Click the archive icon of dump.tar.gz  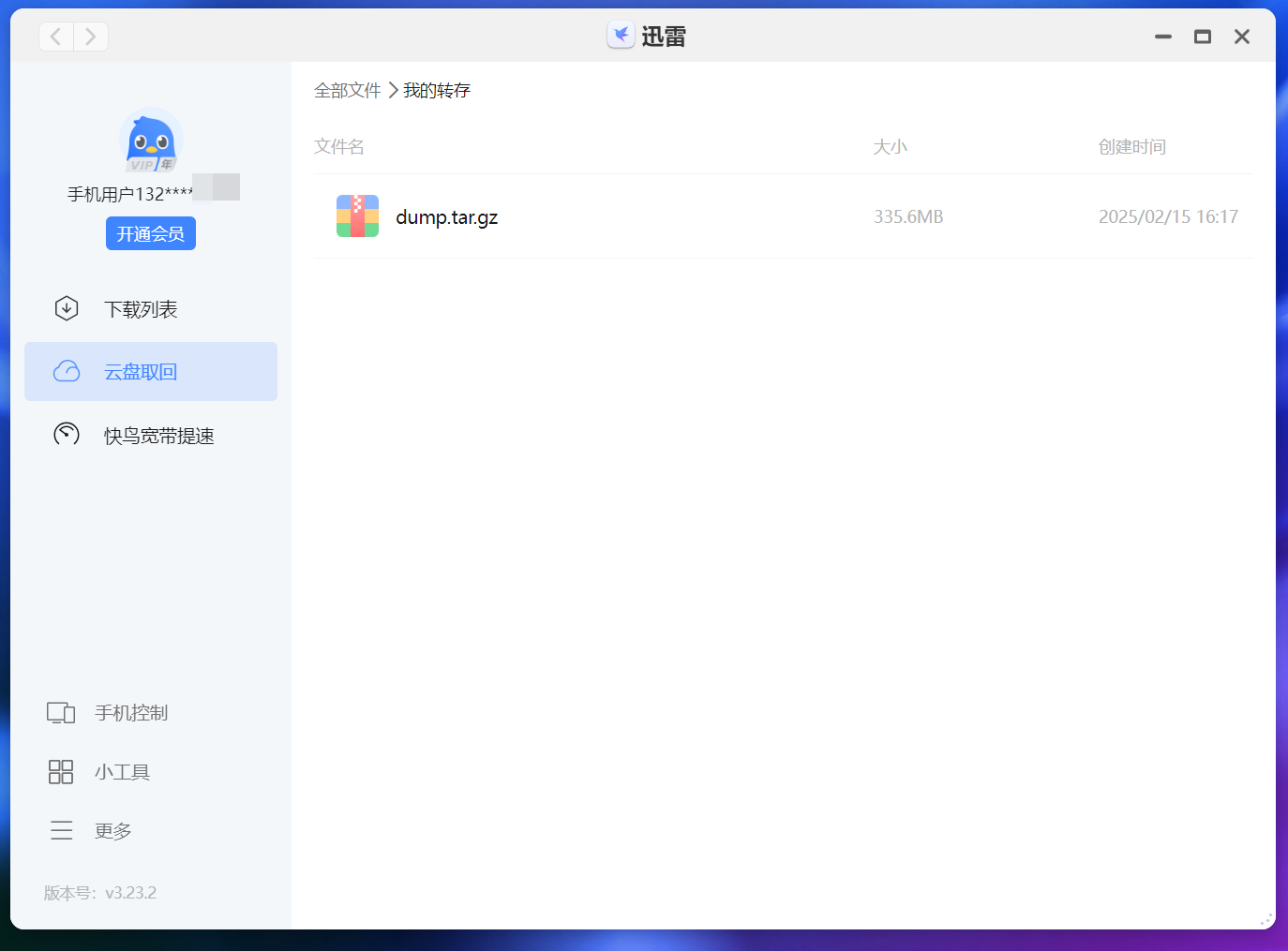coord(357,216)
